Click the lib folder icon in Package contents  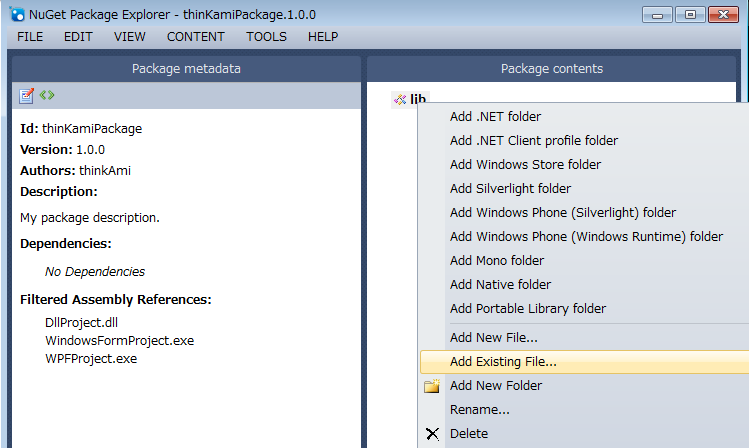tap(400, 99)
